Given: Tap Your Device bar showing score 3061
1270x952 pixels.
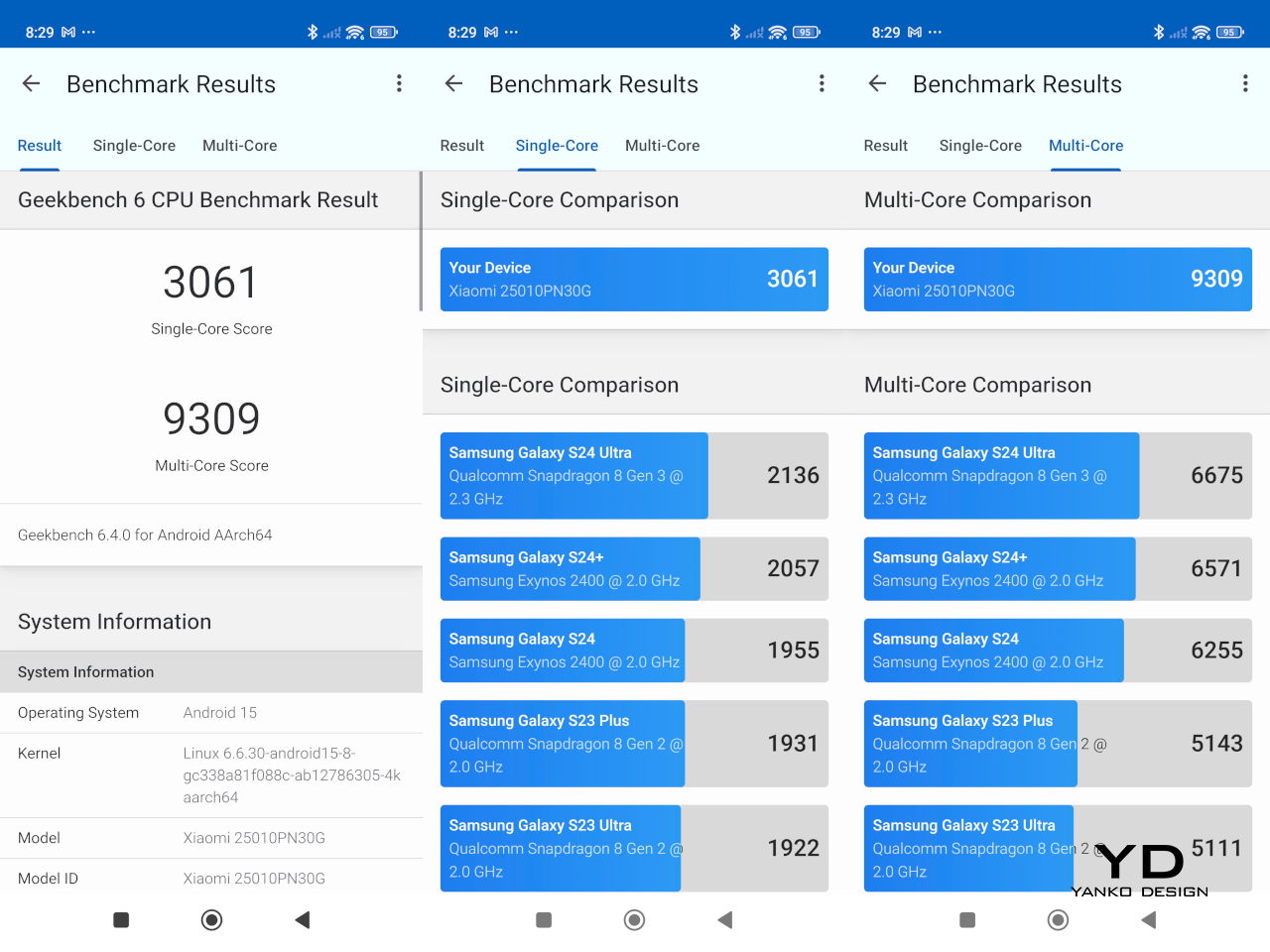Looking at the screenshot, I should click(x=634, y=280).
